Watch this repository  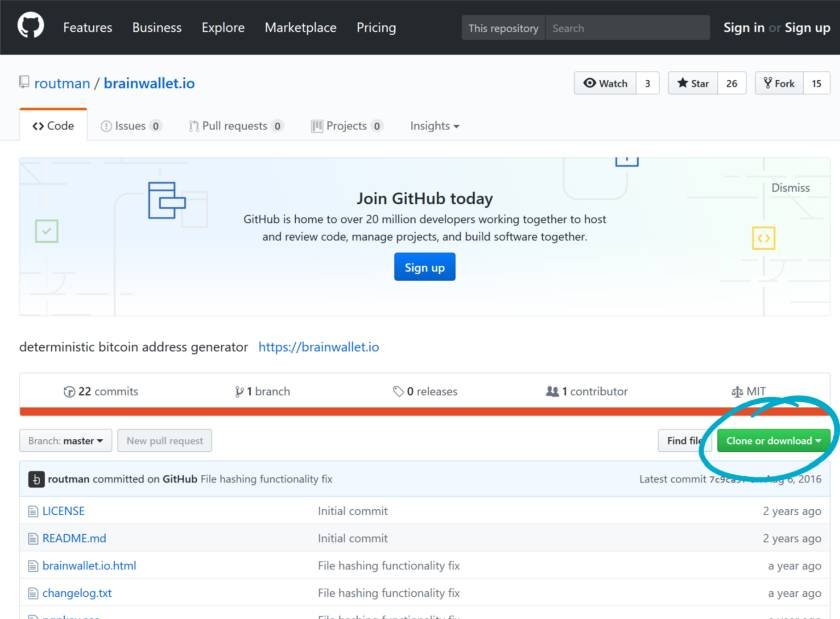pos(605,83)
